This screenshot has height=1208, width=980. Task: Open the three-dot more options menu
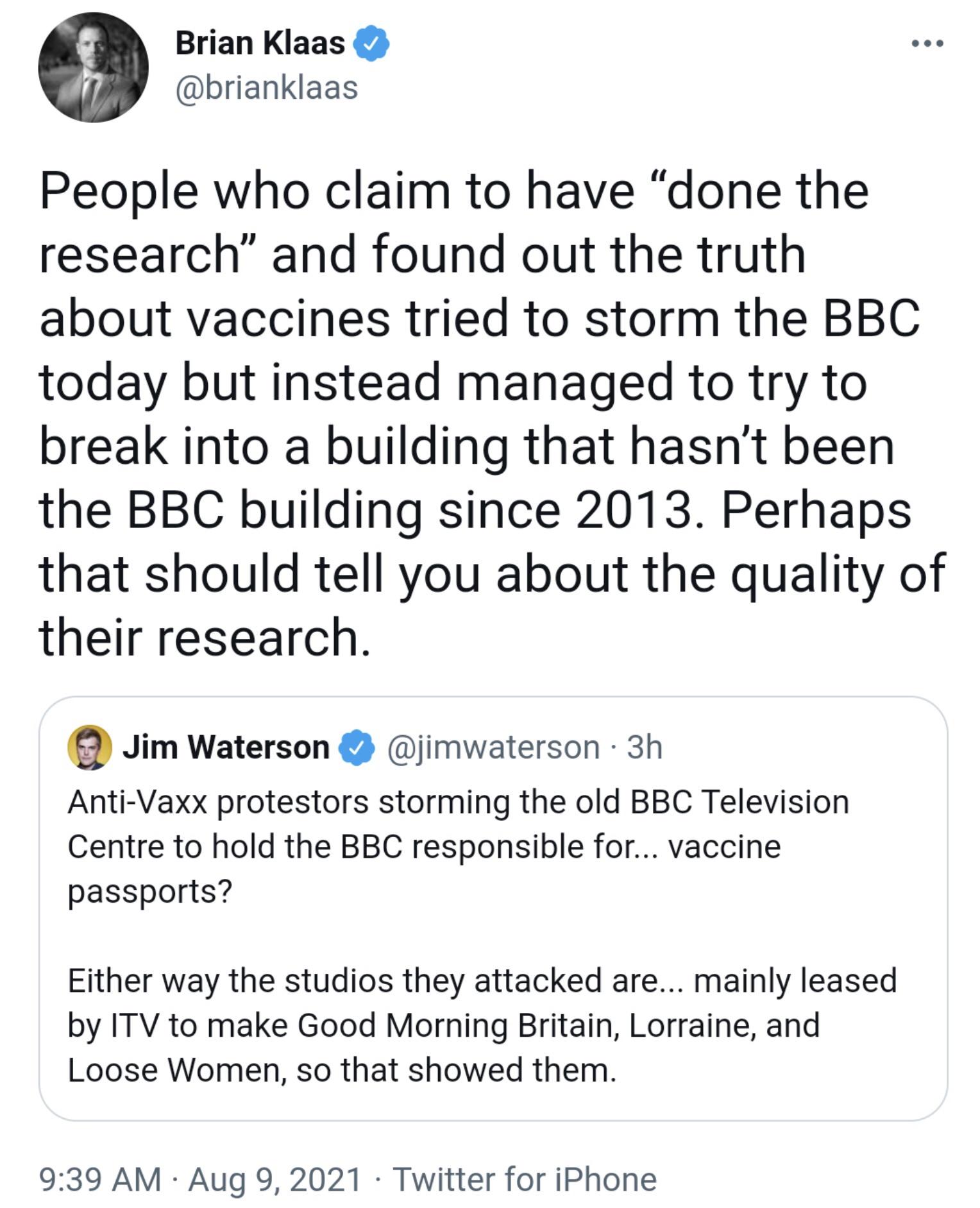pyautogui.click(x=927, y=44)
